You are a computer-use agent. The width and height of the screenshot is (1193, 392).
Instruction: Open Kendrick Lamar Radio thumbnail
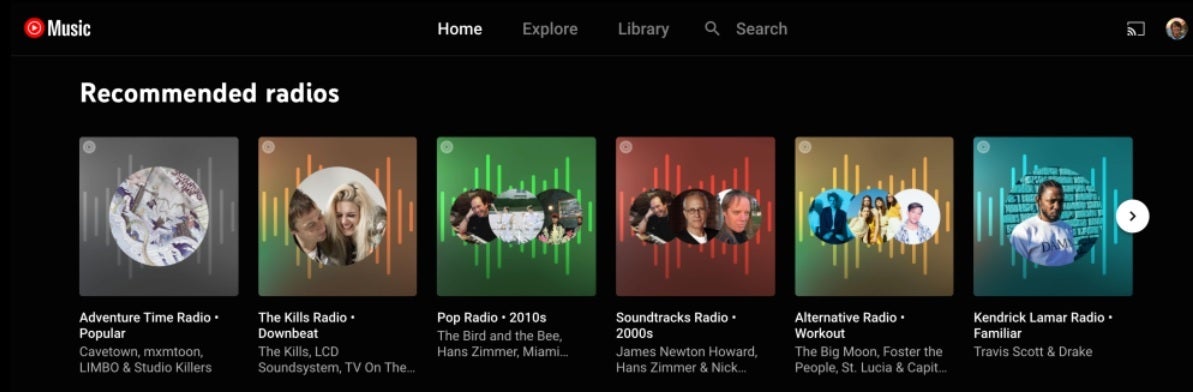click(x=1053, y=216)
